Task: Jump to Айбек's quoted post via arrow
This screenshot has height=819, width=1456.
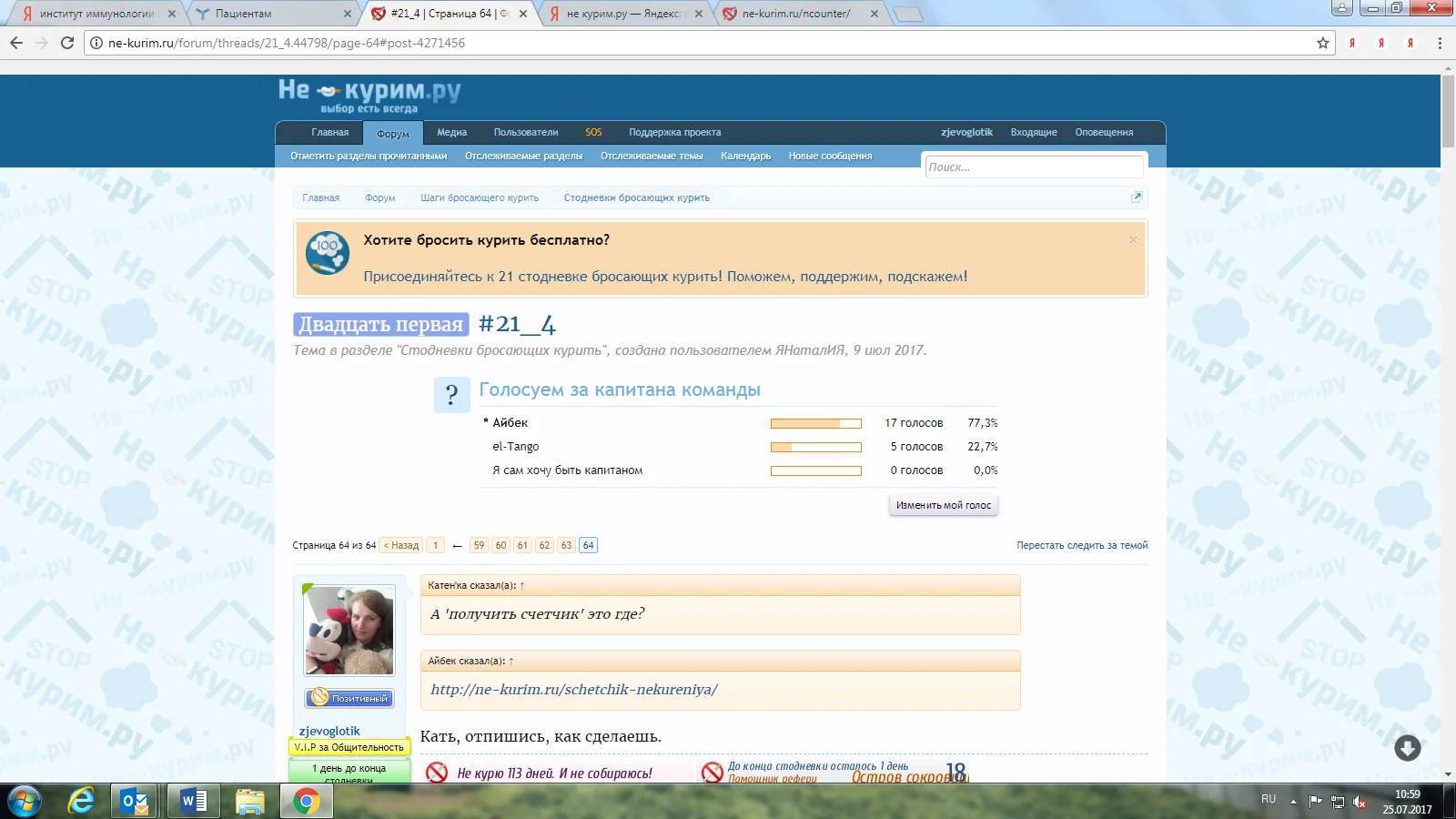Action: (511, 661)
